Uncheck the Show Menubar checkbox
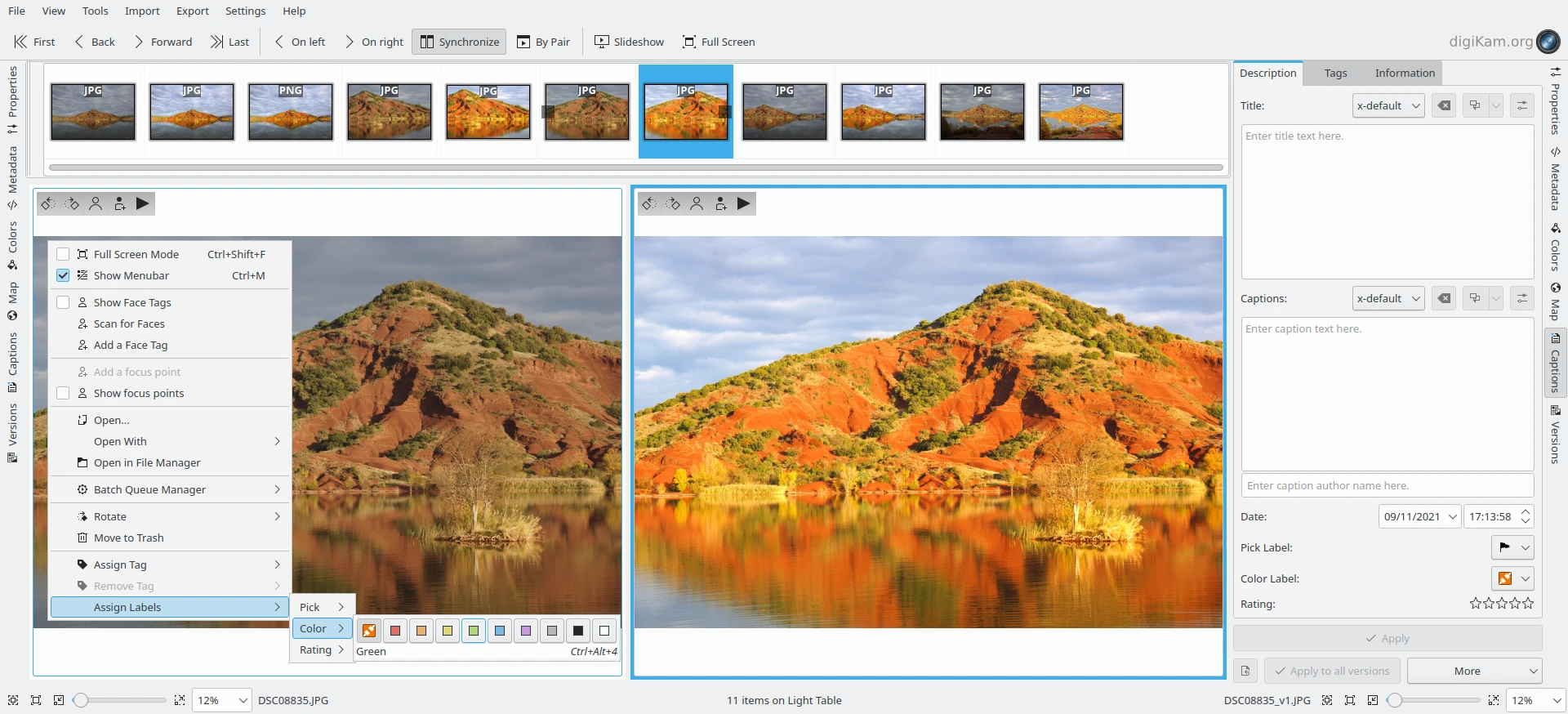1568x714 pixels. (x=63, y=275)
